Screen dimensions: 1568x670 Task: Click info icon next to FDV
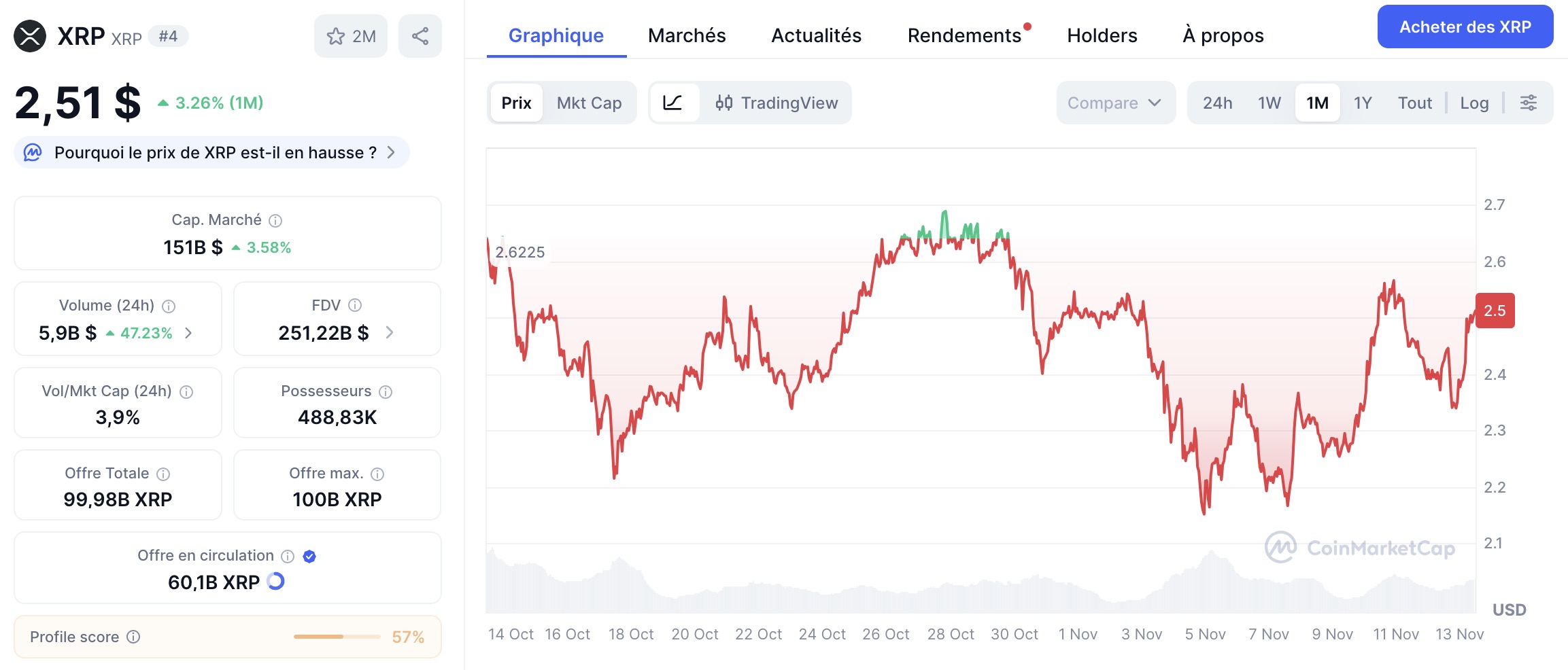[x=355, y=306]
